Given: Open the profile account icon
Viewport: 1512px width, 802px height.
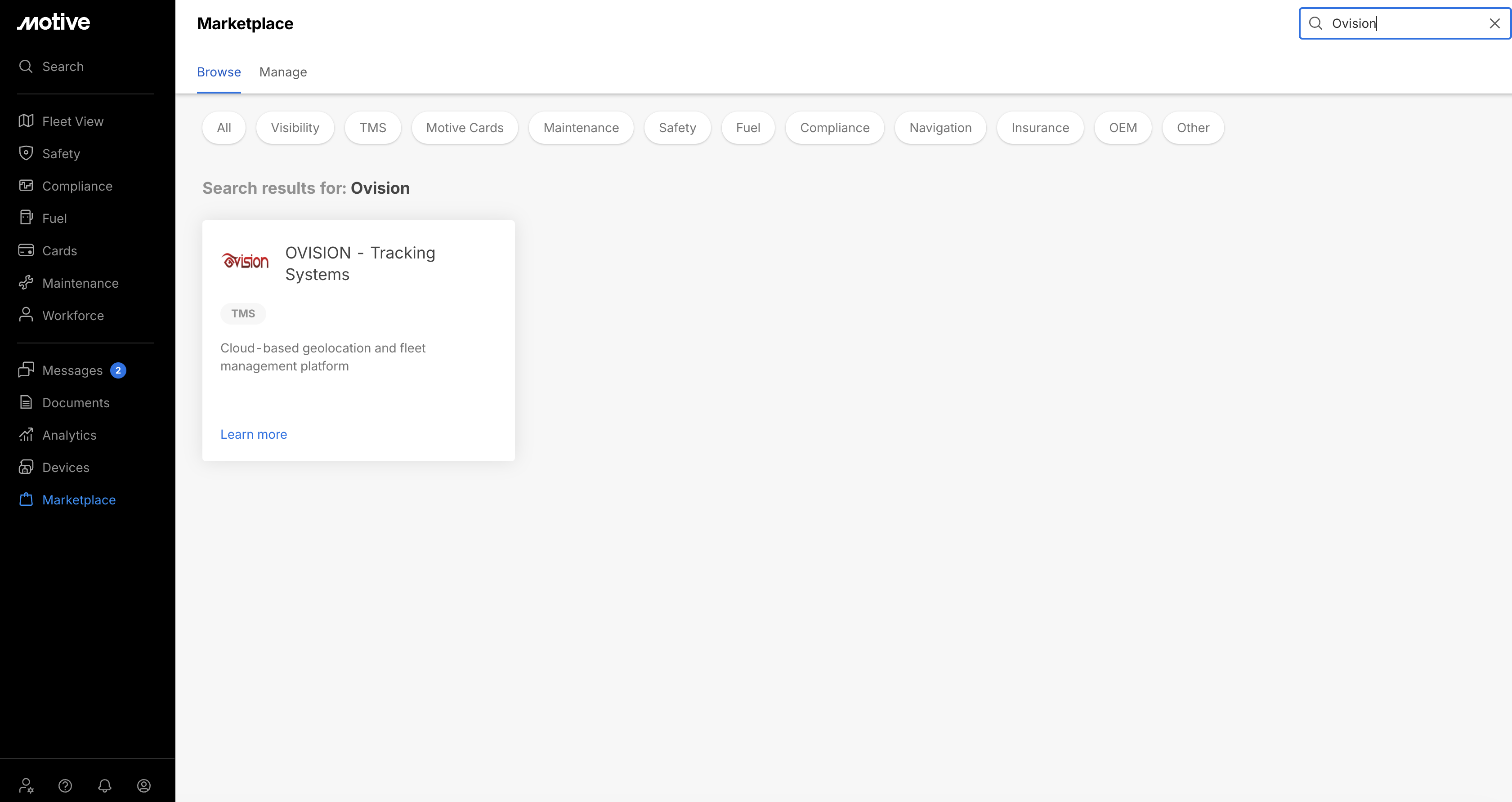Looking at the screenshot, I should point(144,785).
